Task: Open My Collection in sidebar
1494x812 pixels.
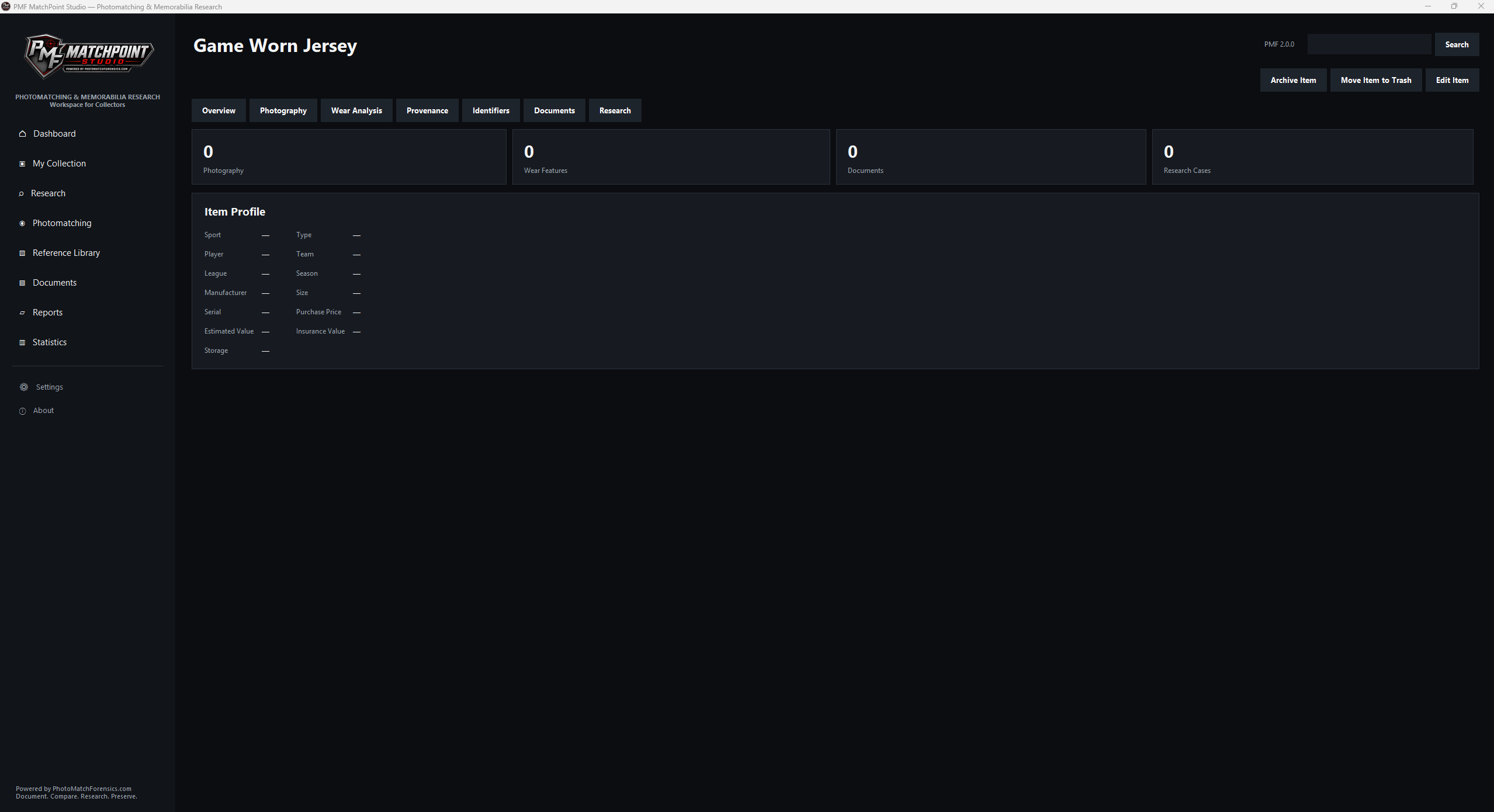Action: pos(59,164)
